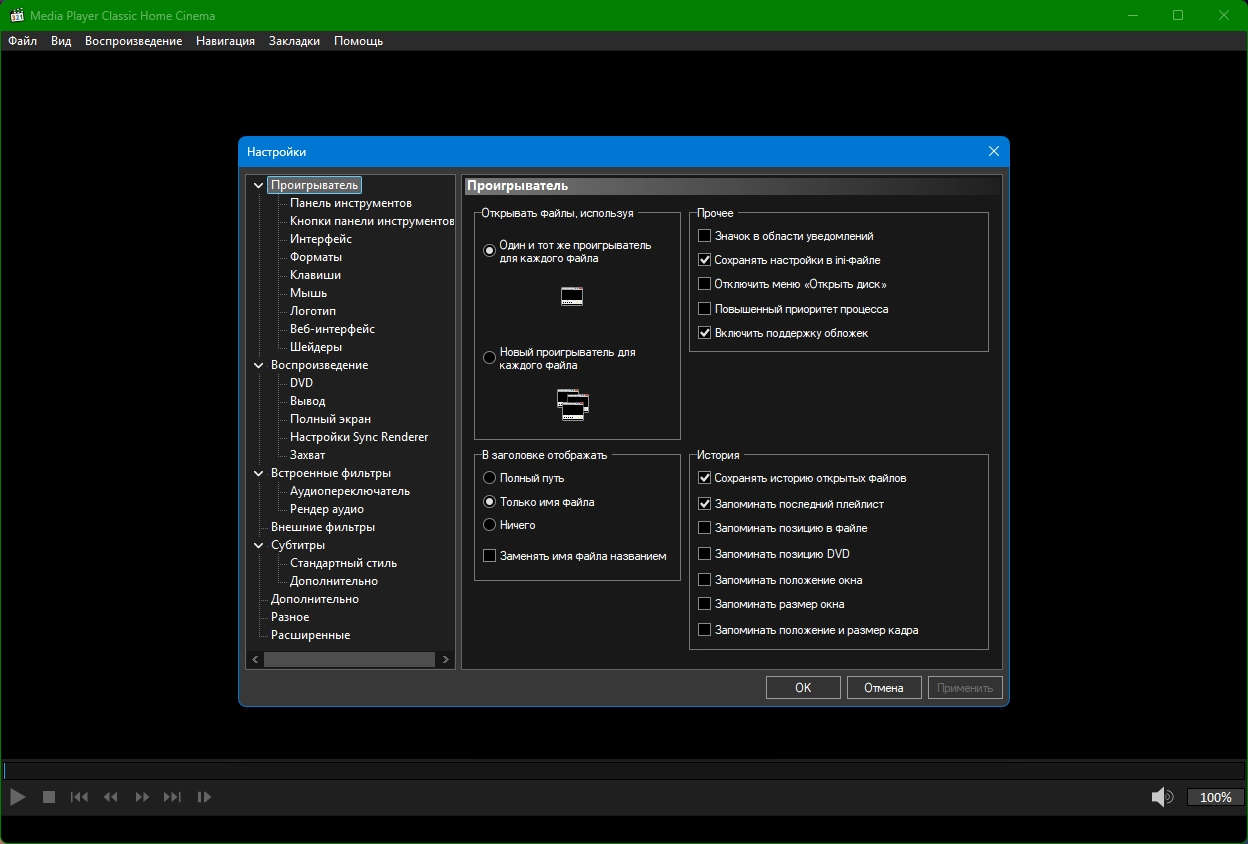Screen dimensions: 1248x844
Task: Enable the 'Значок в области уведомлений' checkbox
Action: [705, 236]
